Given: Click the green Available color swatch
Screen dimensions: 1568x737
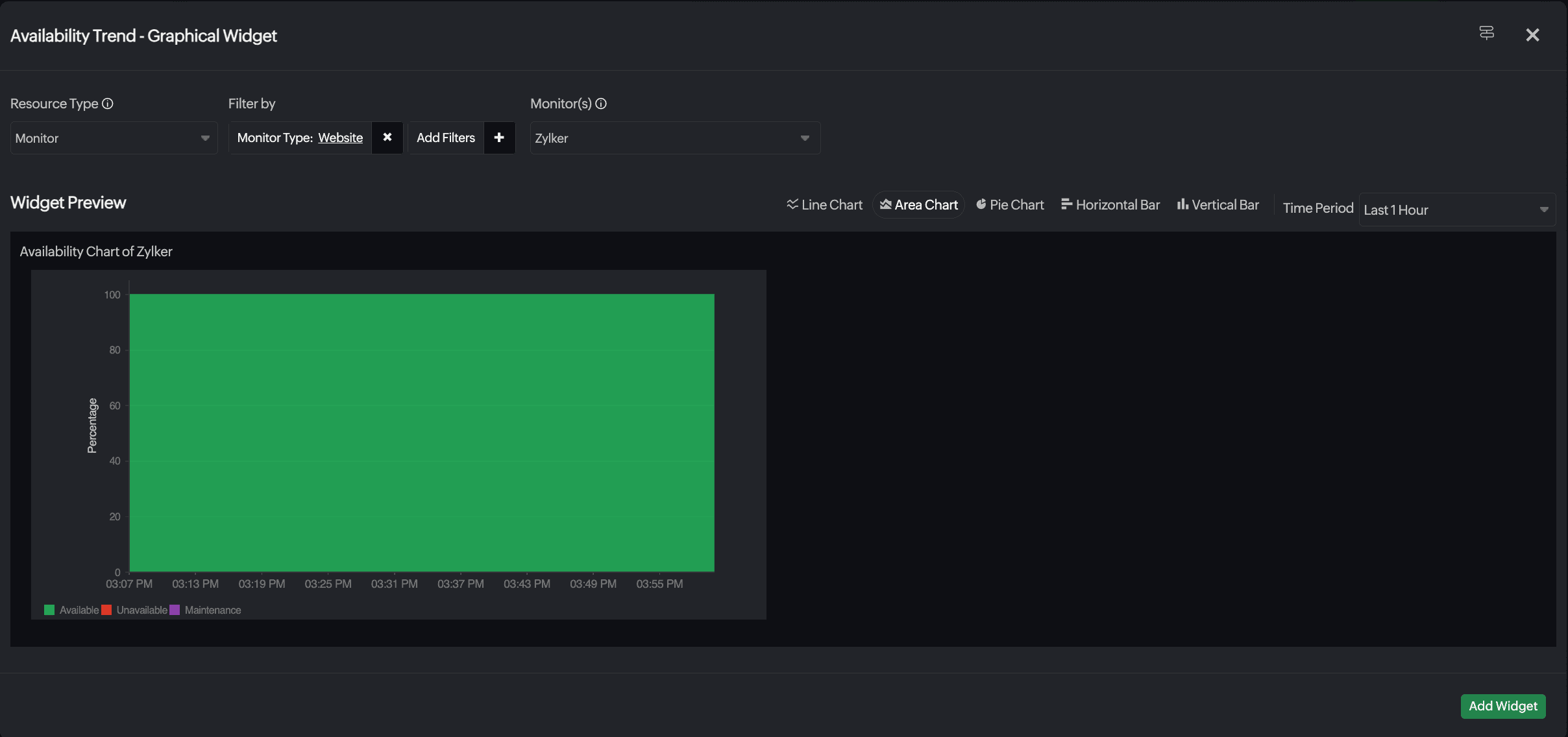Looking at the screenshot, I should [49, 610].
